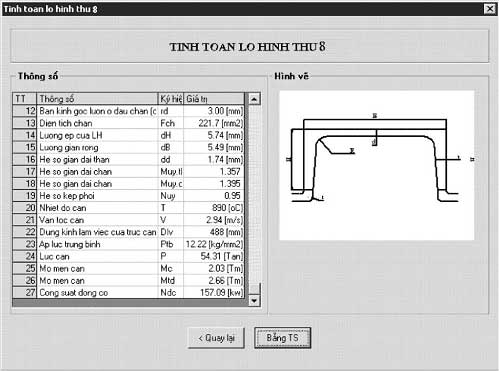Image resolution: width=499 pixels, height=371 pixels.
Task: Click the Ptb symbol cell
Action: tap(170, 244)
